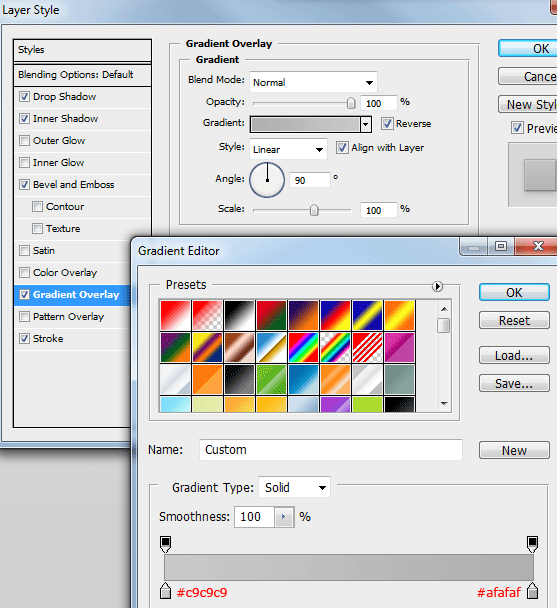Click OK in the Gradient Editor
Viewport: 557px width, 608px height.
514,292
